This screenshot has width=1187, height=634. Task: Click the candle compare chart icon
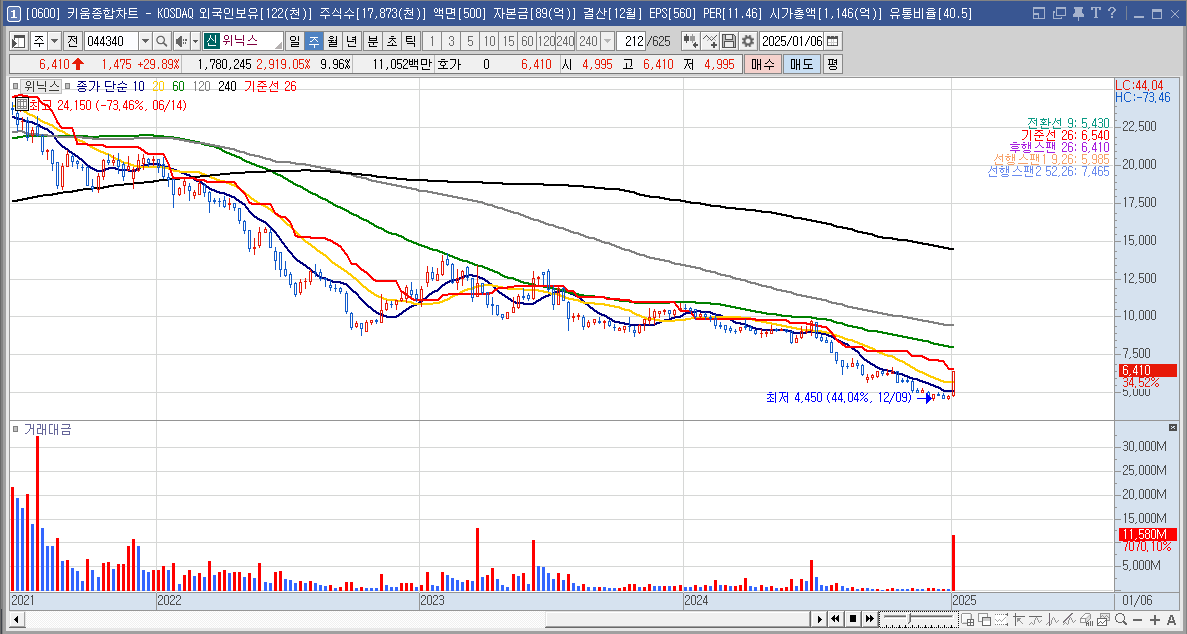click(690, 41)
